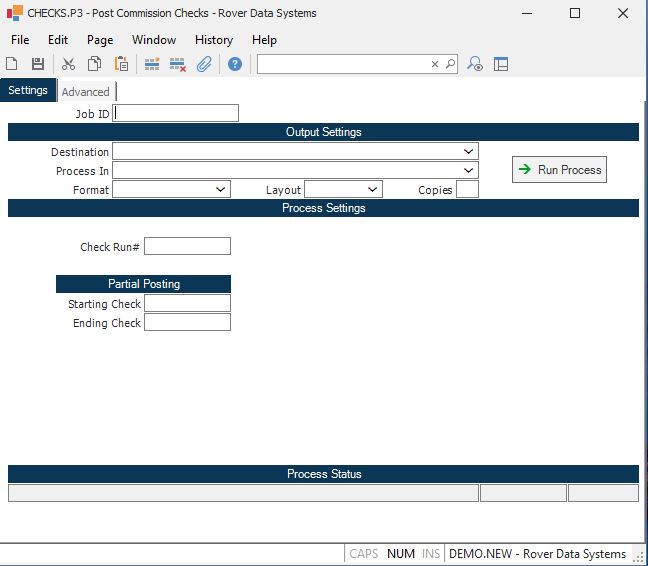Open the Layout dropdown list
This screenshot has width=648, height=566.
[373, 189]
